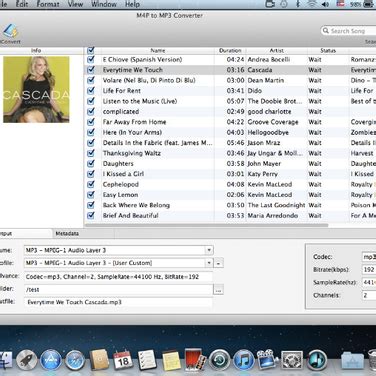Screen dimensions: 376x376
Task: Launch iTunes from the Dock
Action: 244,360
